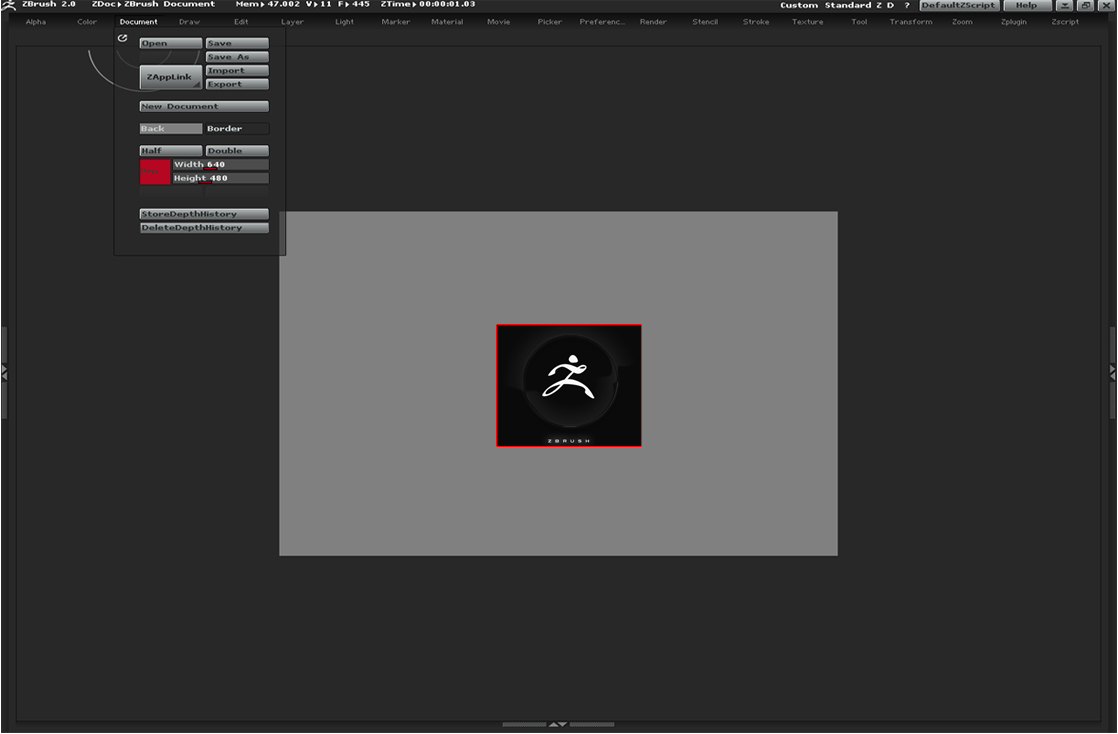This screenshot has width=1118, height=734.
Task: Open the Stencil menu
Action: [x=704, y=22]
